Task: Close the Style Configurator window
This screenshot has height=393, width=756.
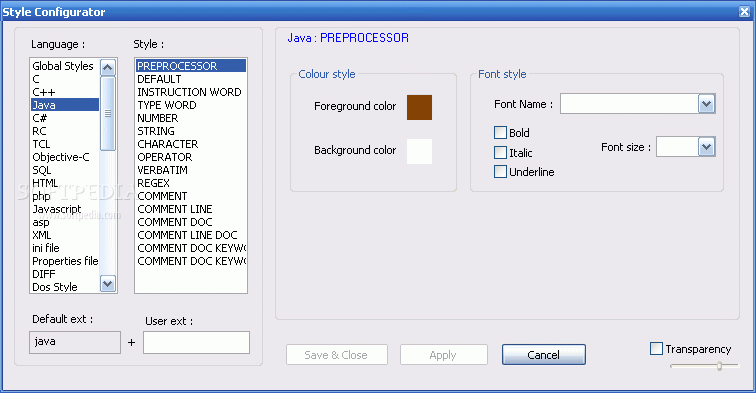Action: tap(744, 12)
